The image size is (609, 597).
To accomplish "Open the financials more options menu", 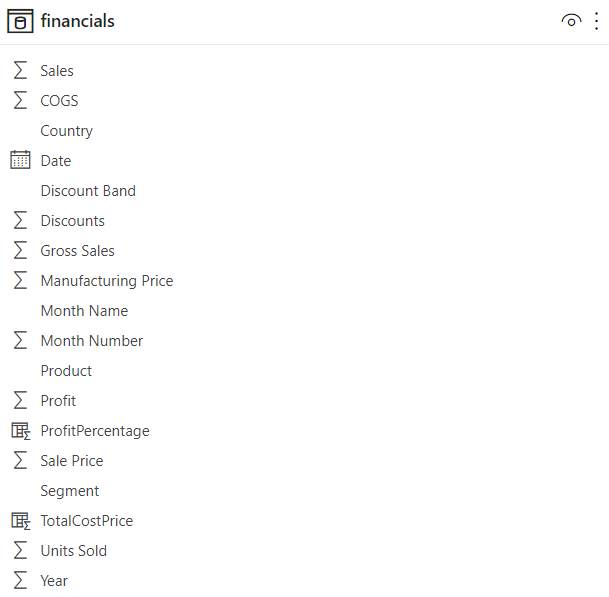I will (597, 21).
